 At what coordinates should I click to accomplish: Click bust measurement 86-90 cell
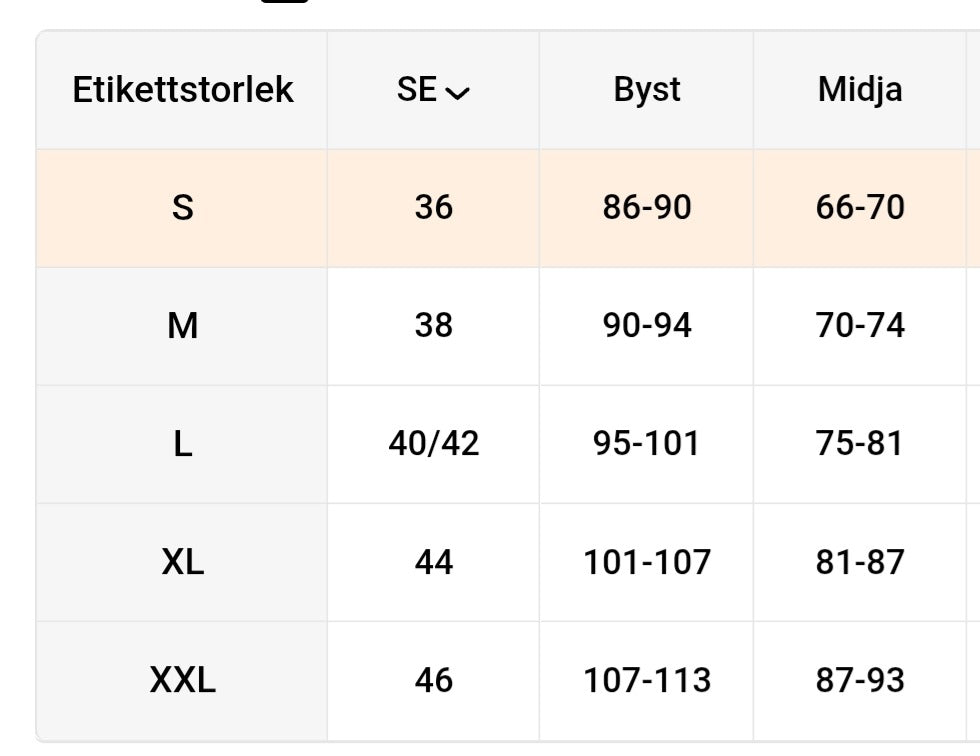pos(647,208)
